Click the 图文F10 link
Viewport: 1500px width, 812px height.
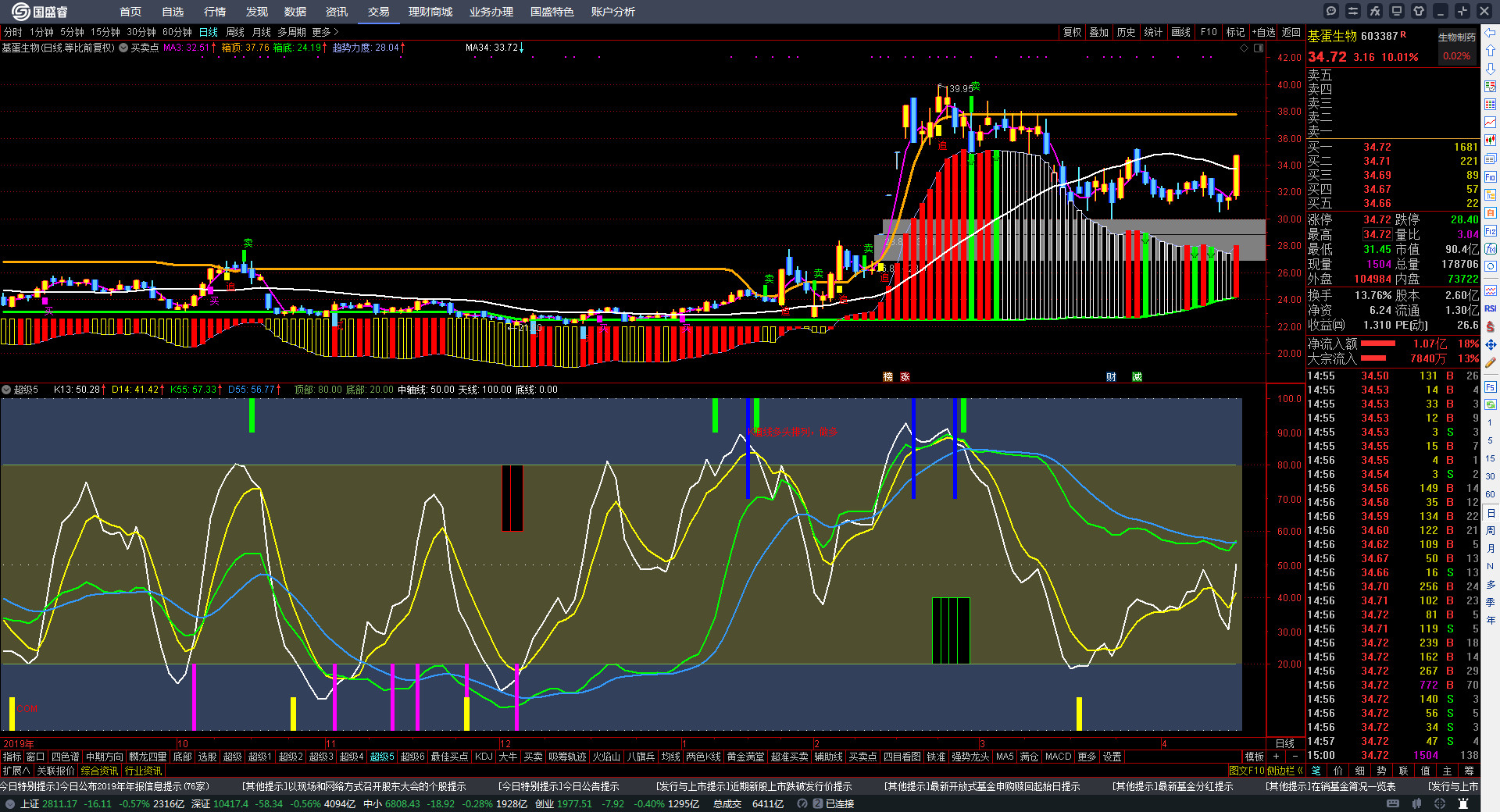pos(1246,771)
